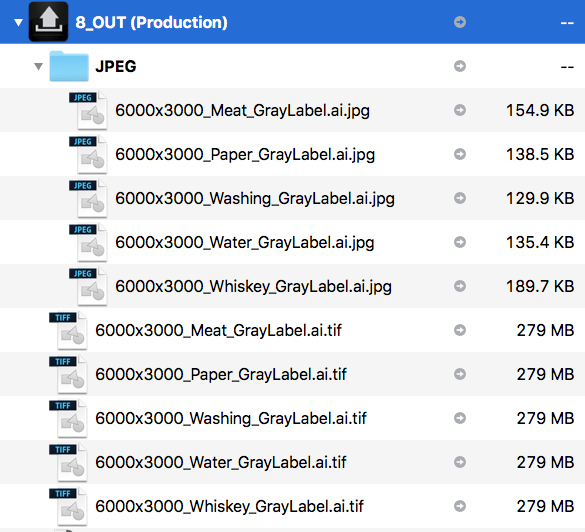Select 6000x3000_Washing_GrayLabel.ai.jpg file

pos(255,198)
